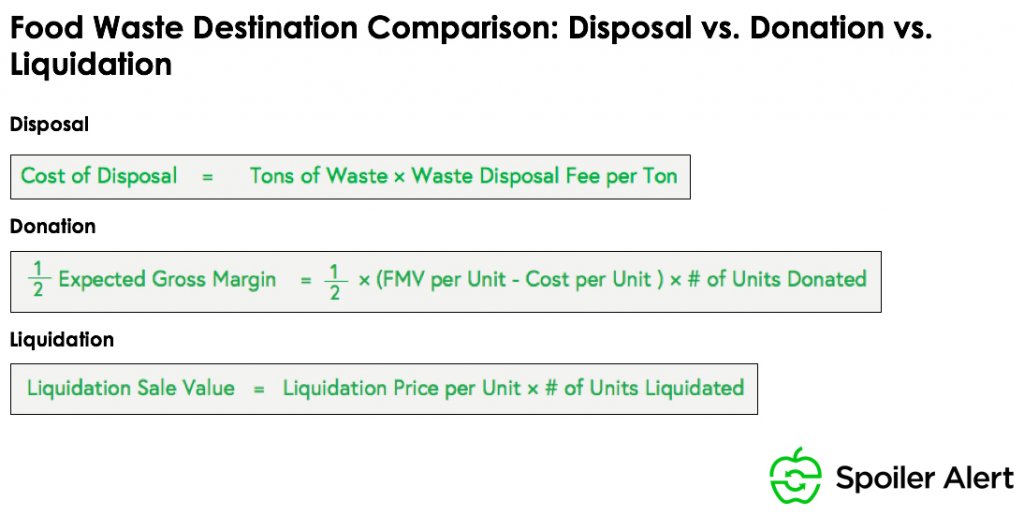Image resolution: width=1024 pixels, height=516 pixels.
Task: Click the one-half fraction after the equals sign
Action: coord(335,282)
